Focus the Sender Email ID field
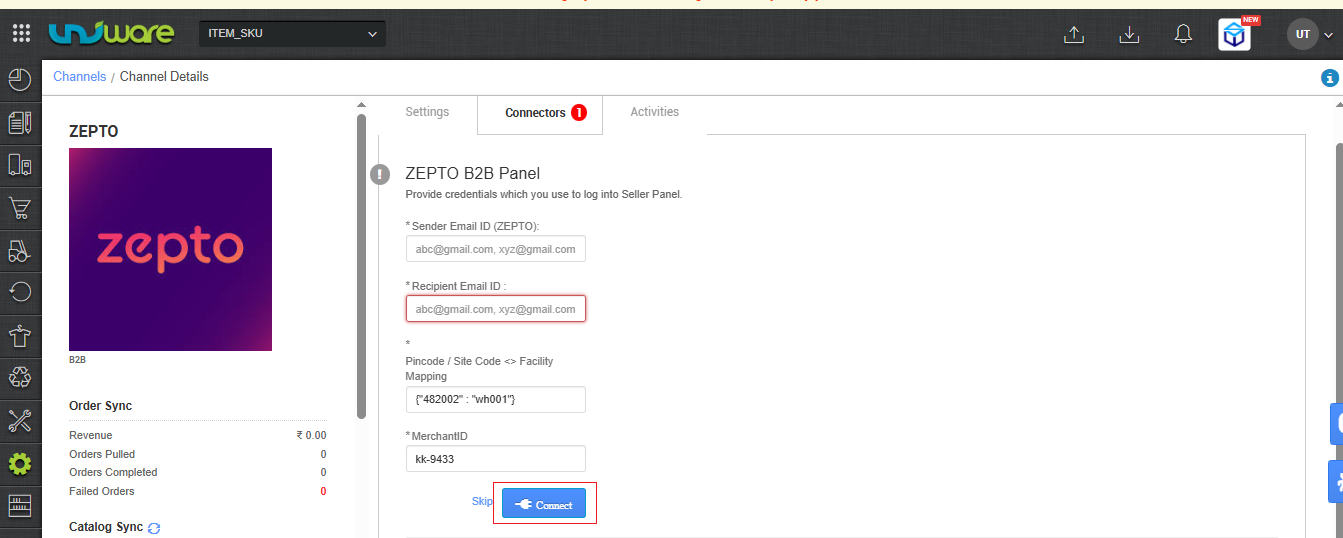 495,249
